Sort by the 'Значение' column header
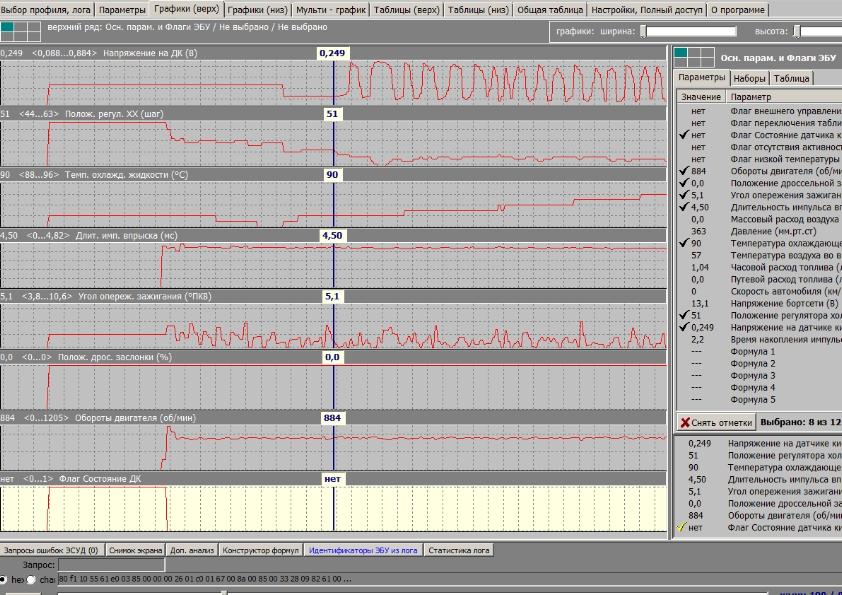Viewport: 842px width, 595px height. (701, 97)
